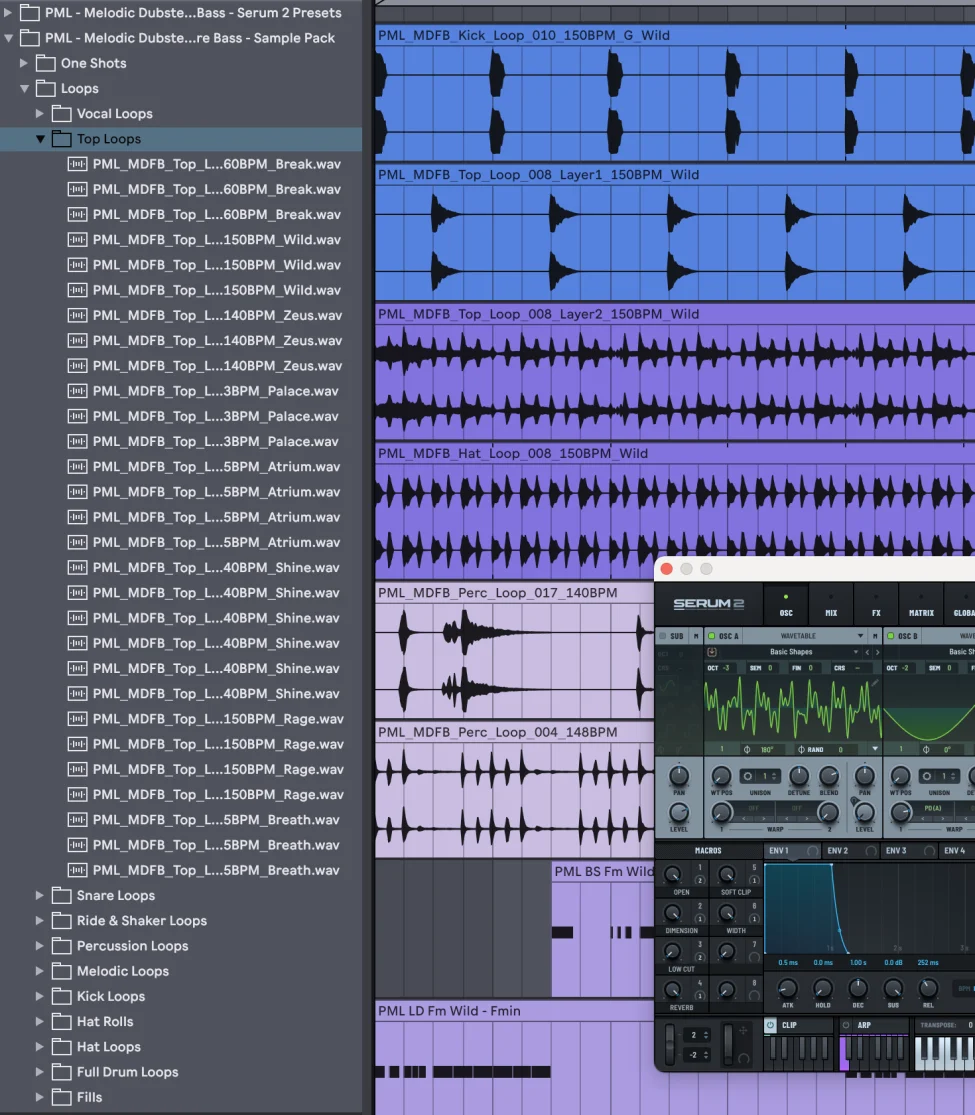Switch to the Serum FX tab
Screen dimensions: 975x1115
click(876, 604)
